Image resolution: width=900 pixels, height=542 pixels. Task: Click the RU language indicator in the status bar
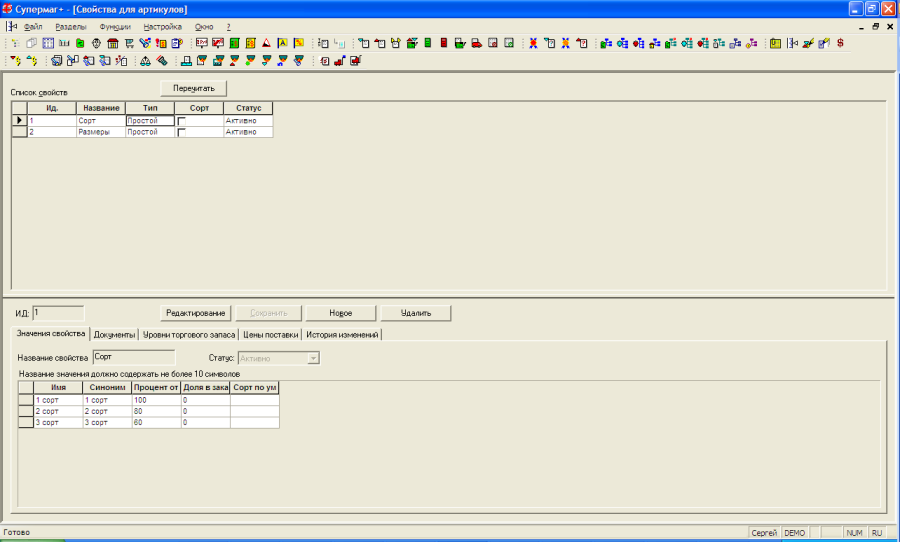tap(877, 533)
